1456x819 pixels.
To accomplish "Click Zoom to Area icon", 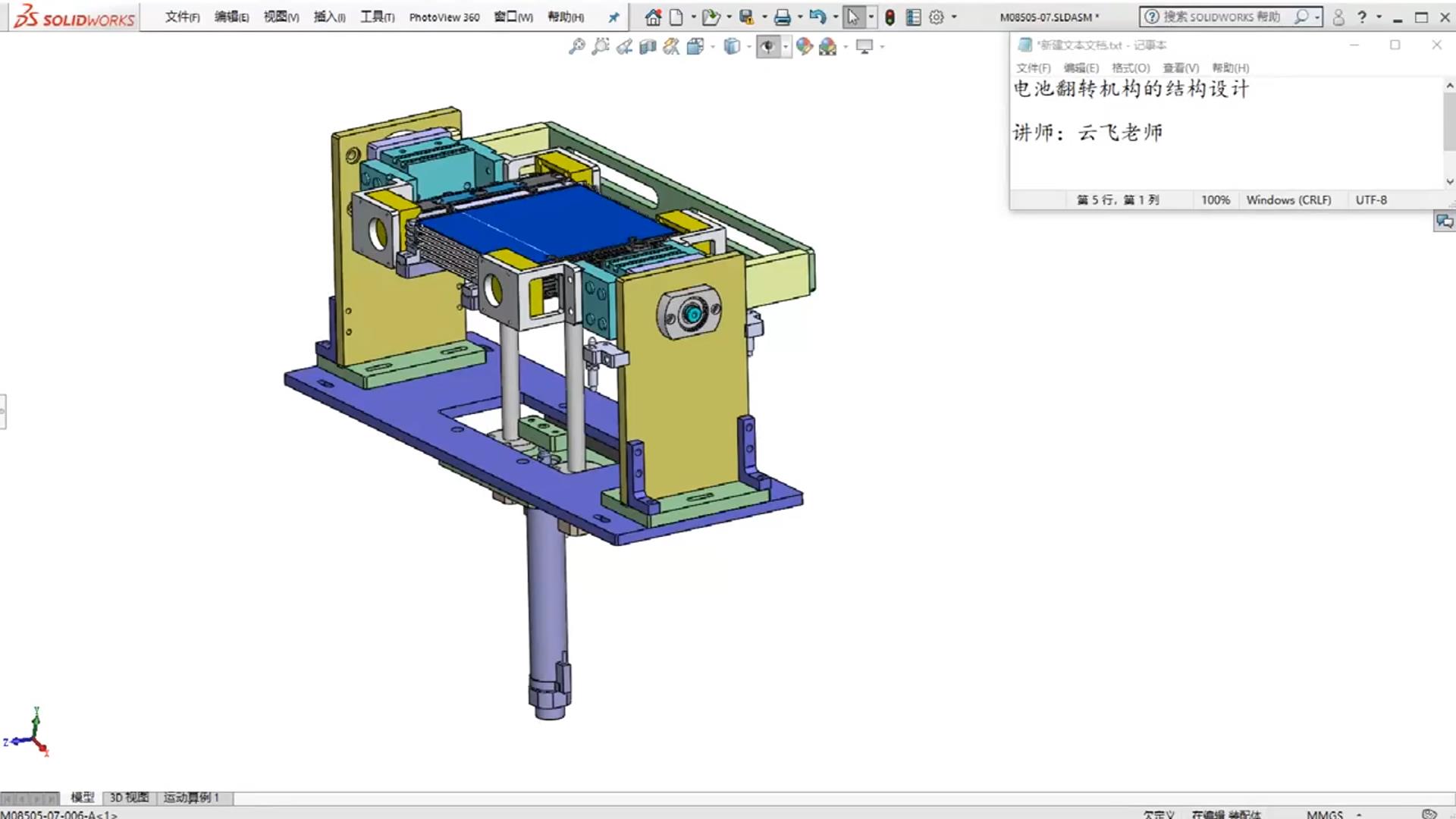I will [601, 46].
